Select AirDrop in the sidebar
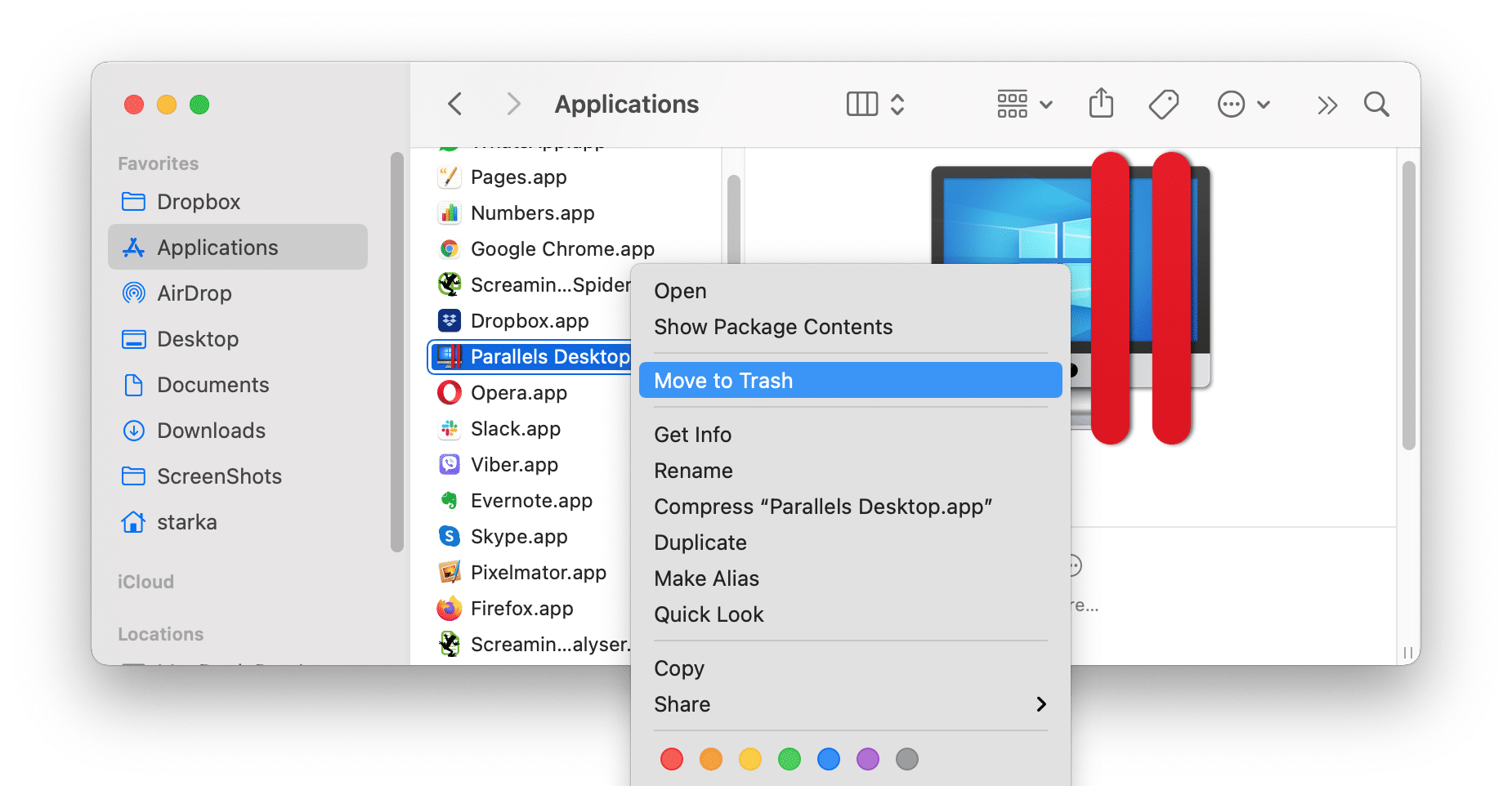The image size is (1512, 786). [x=195, y=293]
